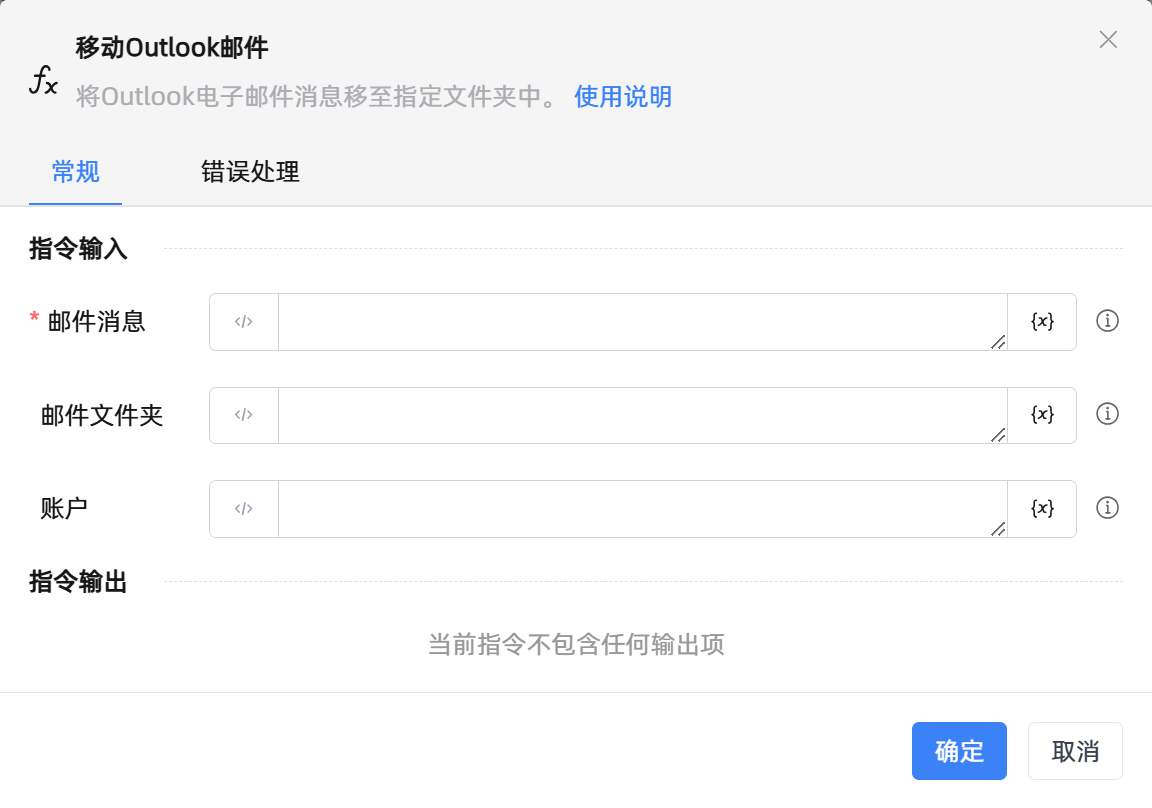Show info tooltip for 邮件消息
Image resolution: width=1152 pixels, height=808 pixels.
(x=1107, y=321)
